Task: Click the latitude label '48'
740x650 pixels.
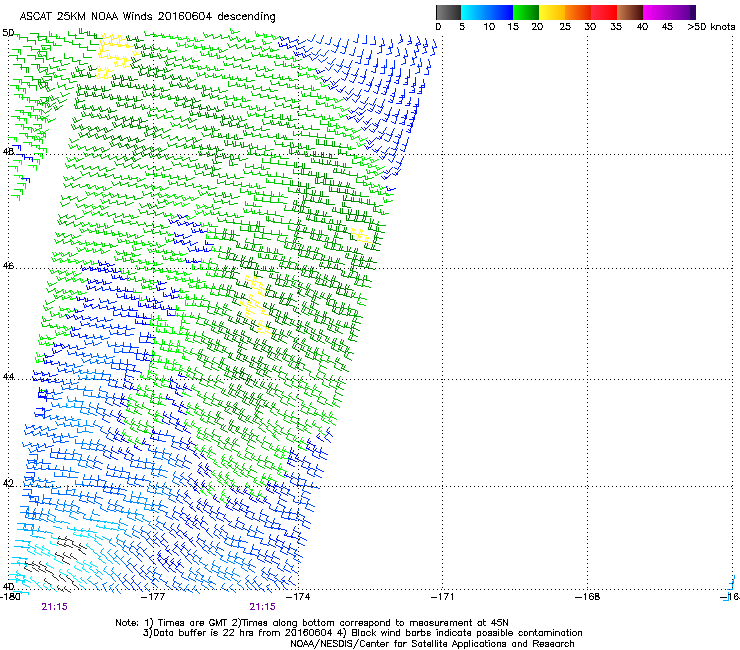Action: pos(8,152)
